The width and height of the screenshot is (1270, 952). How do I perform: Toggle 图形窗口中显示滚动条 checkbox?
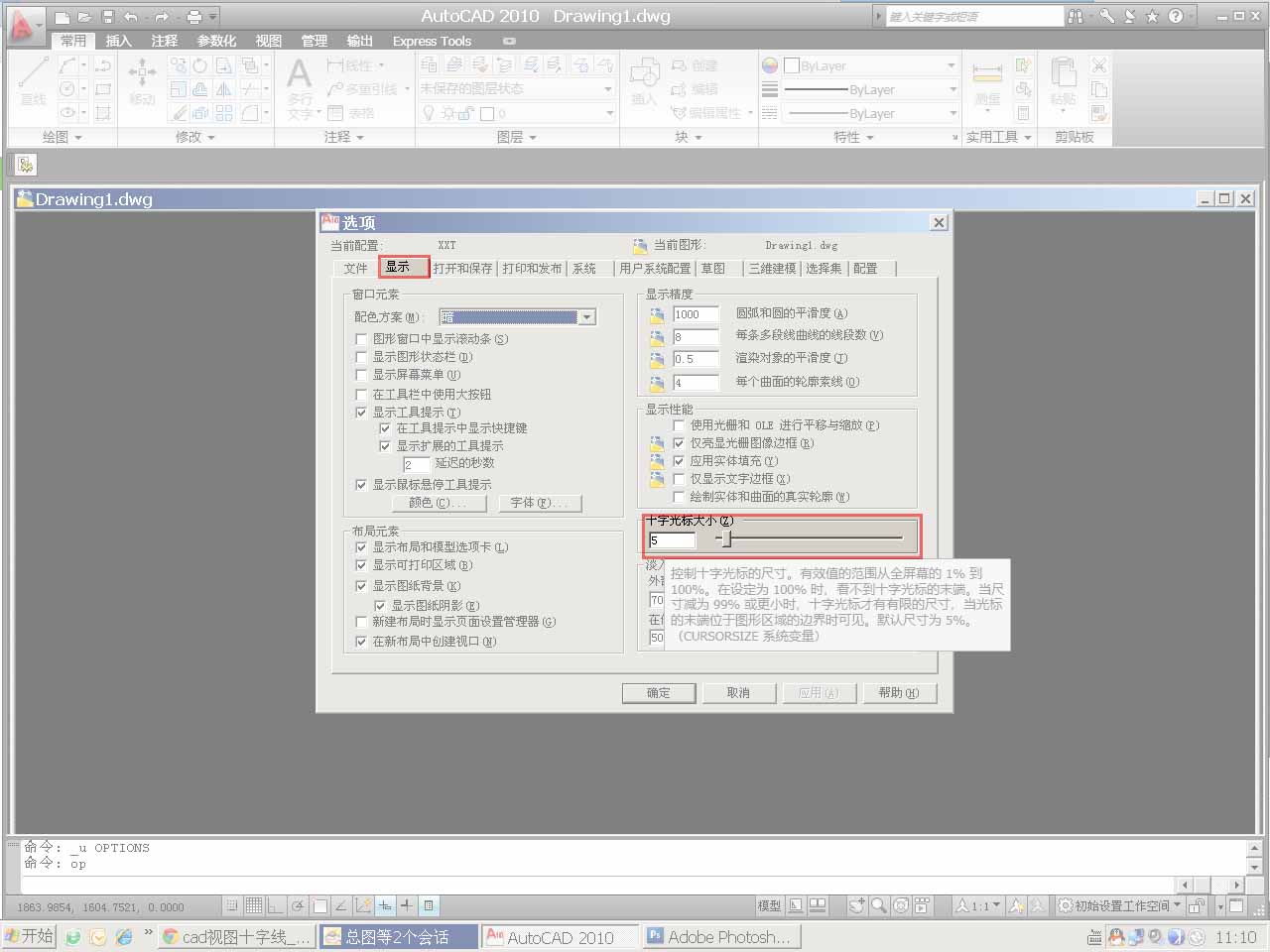pos(362,339)
